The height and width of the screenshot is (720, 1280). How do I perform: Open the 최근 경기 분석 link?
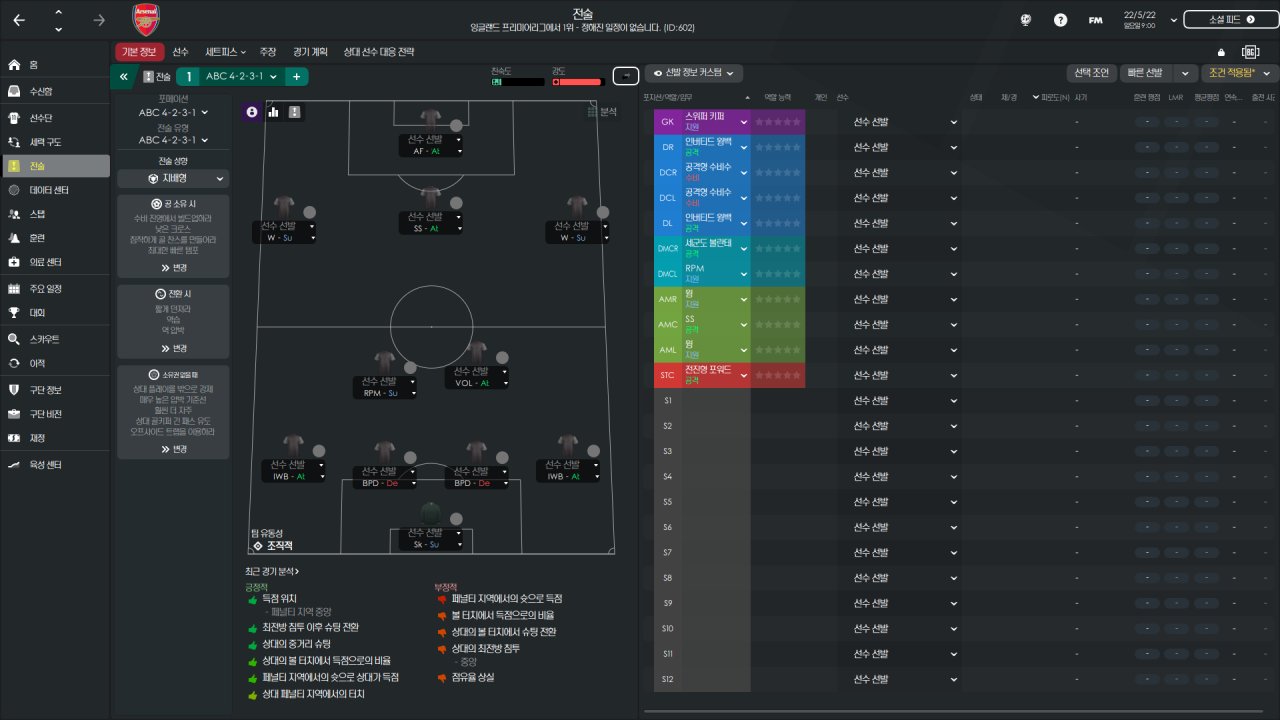[x=271, y=572]
